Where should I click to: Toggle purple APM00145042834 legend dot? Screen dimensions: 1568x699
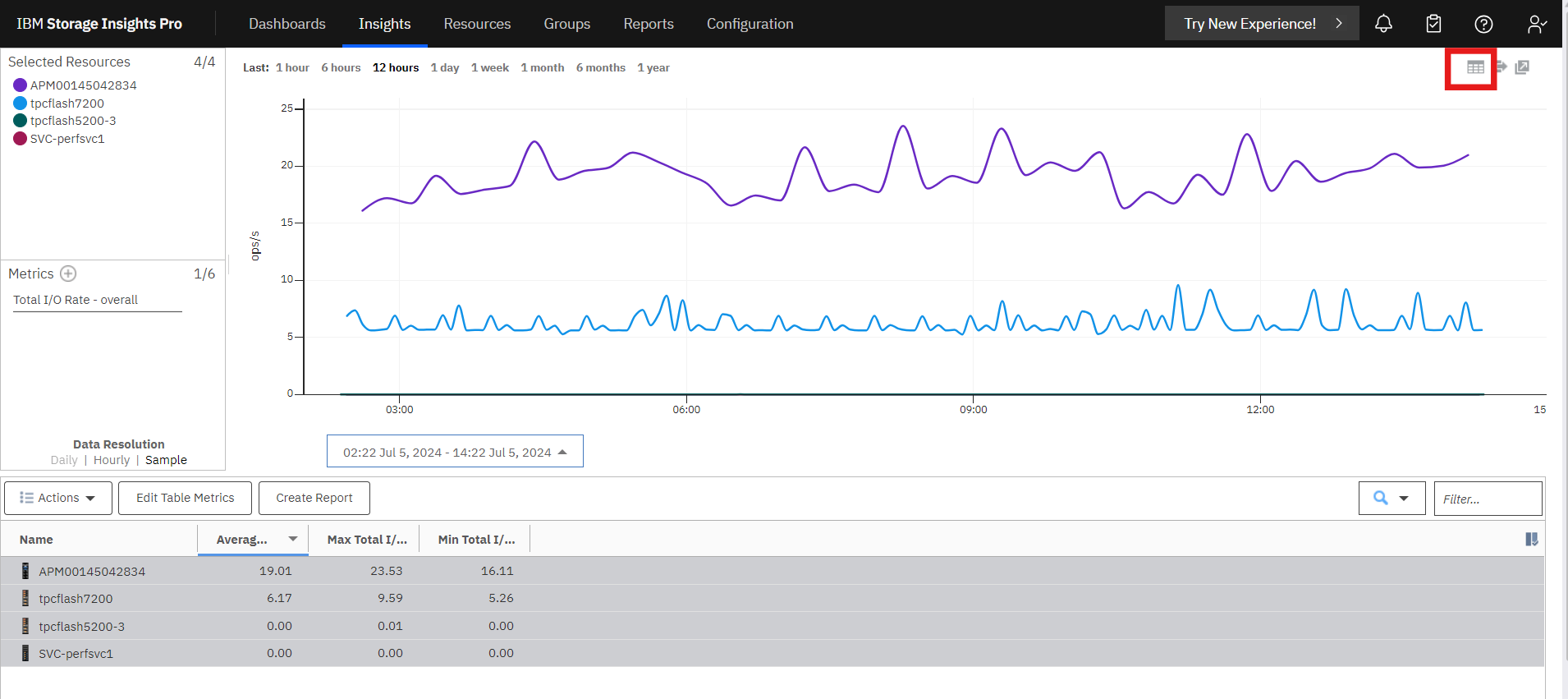pos(20,85)
